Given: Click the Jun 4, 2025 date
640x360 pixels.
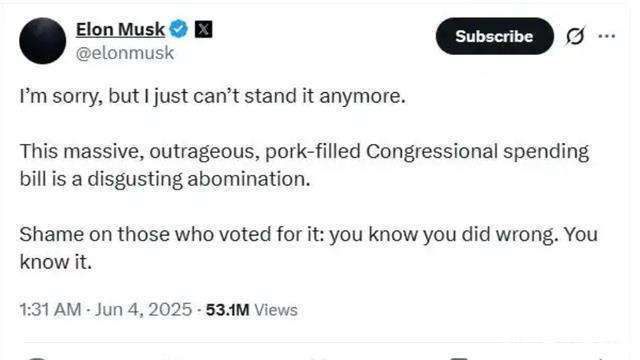Looking at the screenshot, I should [x=144, y=309].
